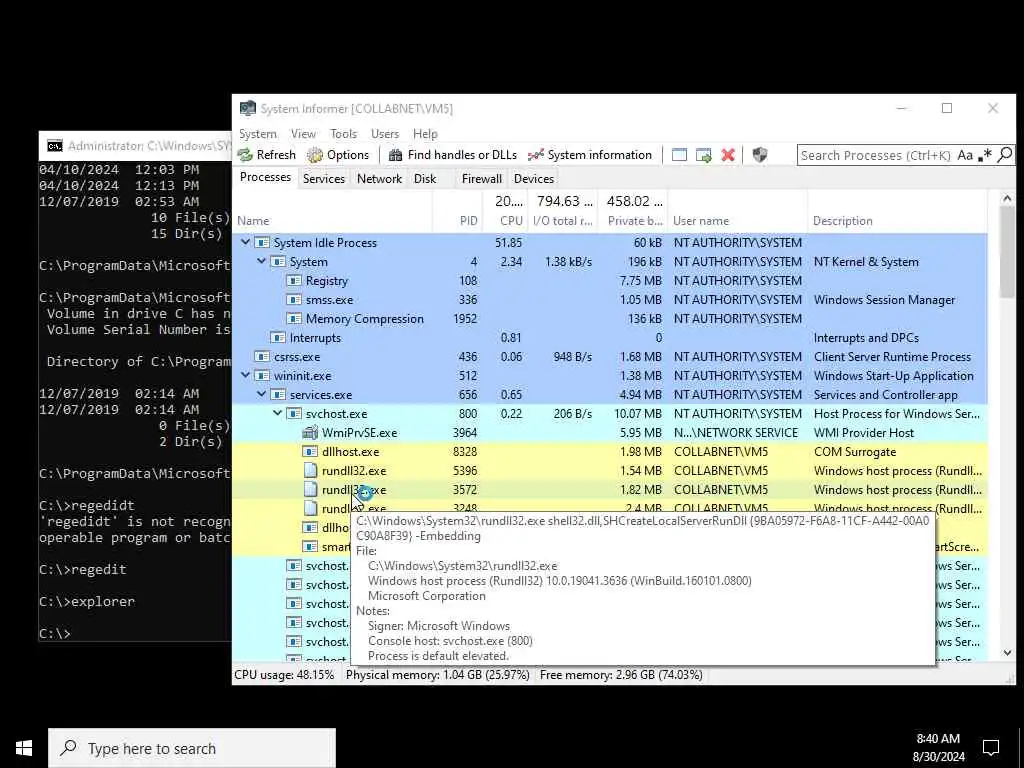
Task: Switch to the Disk tab
Action: [425, 178]
